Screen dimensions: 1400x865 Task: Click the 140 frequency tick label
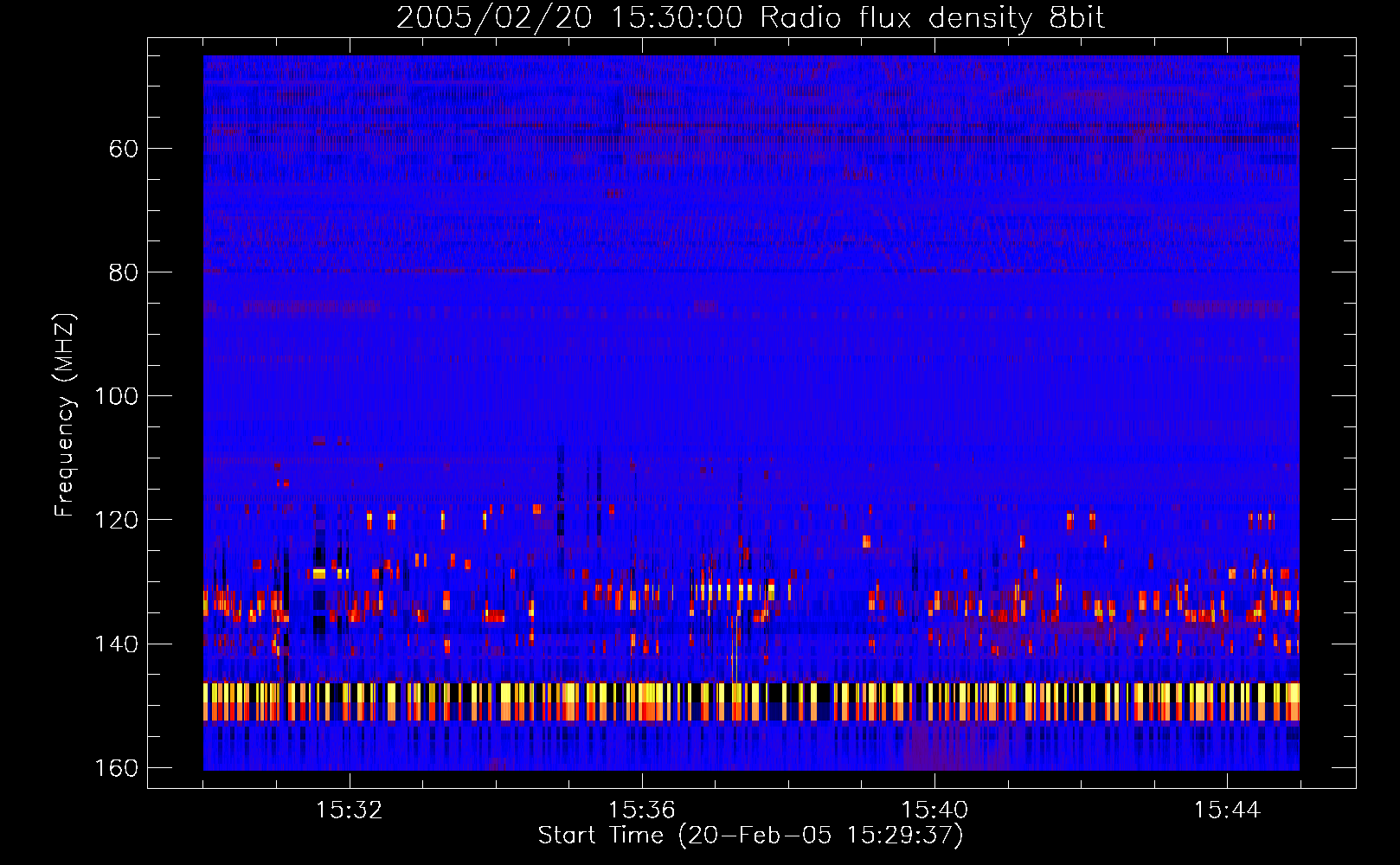coord(116,644)
